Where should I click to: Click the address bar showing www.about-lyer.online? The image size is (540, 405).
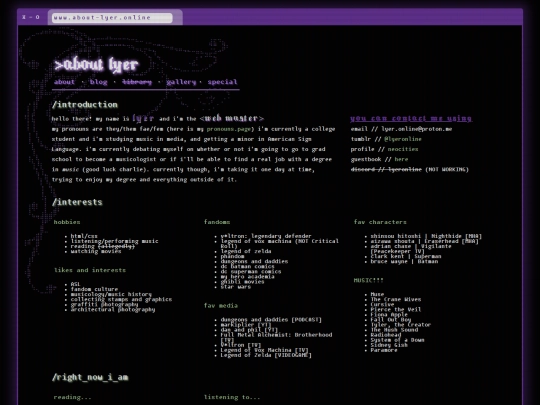(112, 18)
